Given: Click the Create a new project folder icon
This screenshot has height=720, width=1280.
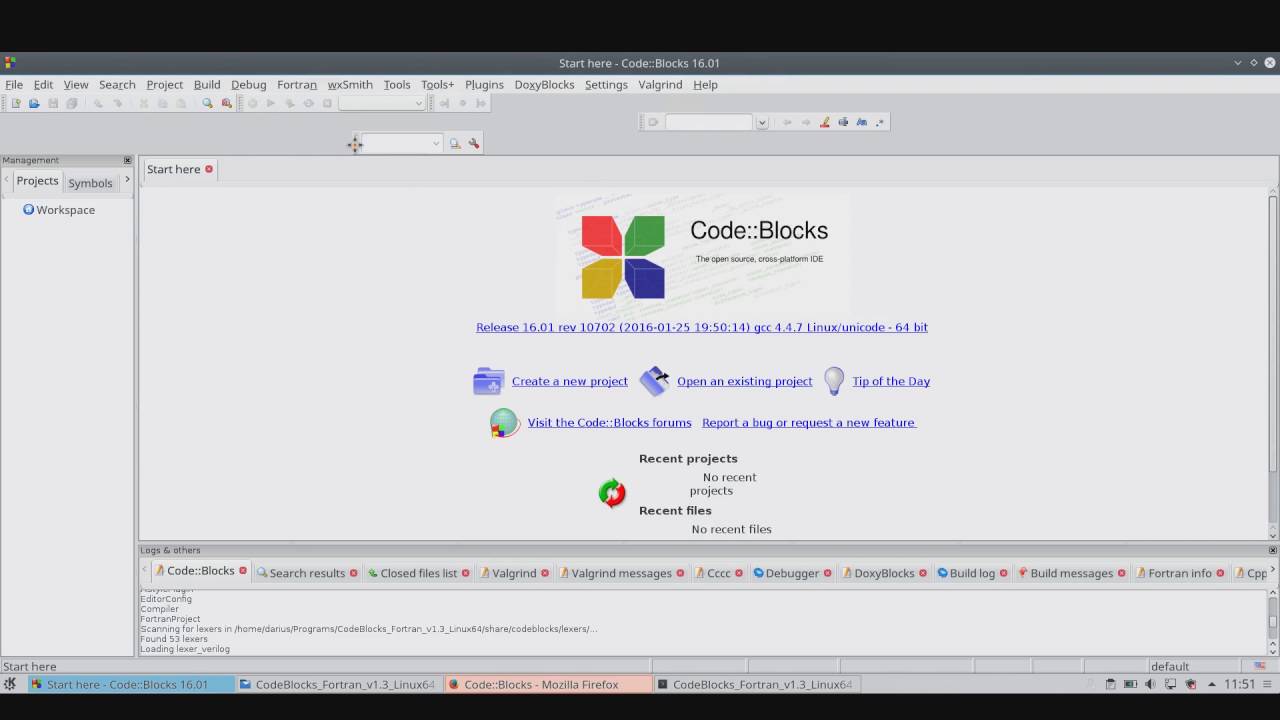Looking at the screenshot, I should point(489,381).
